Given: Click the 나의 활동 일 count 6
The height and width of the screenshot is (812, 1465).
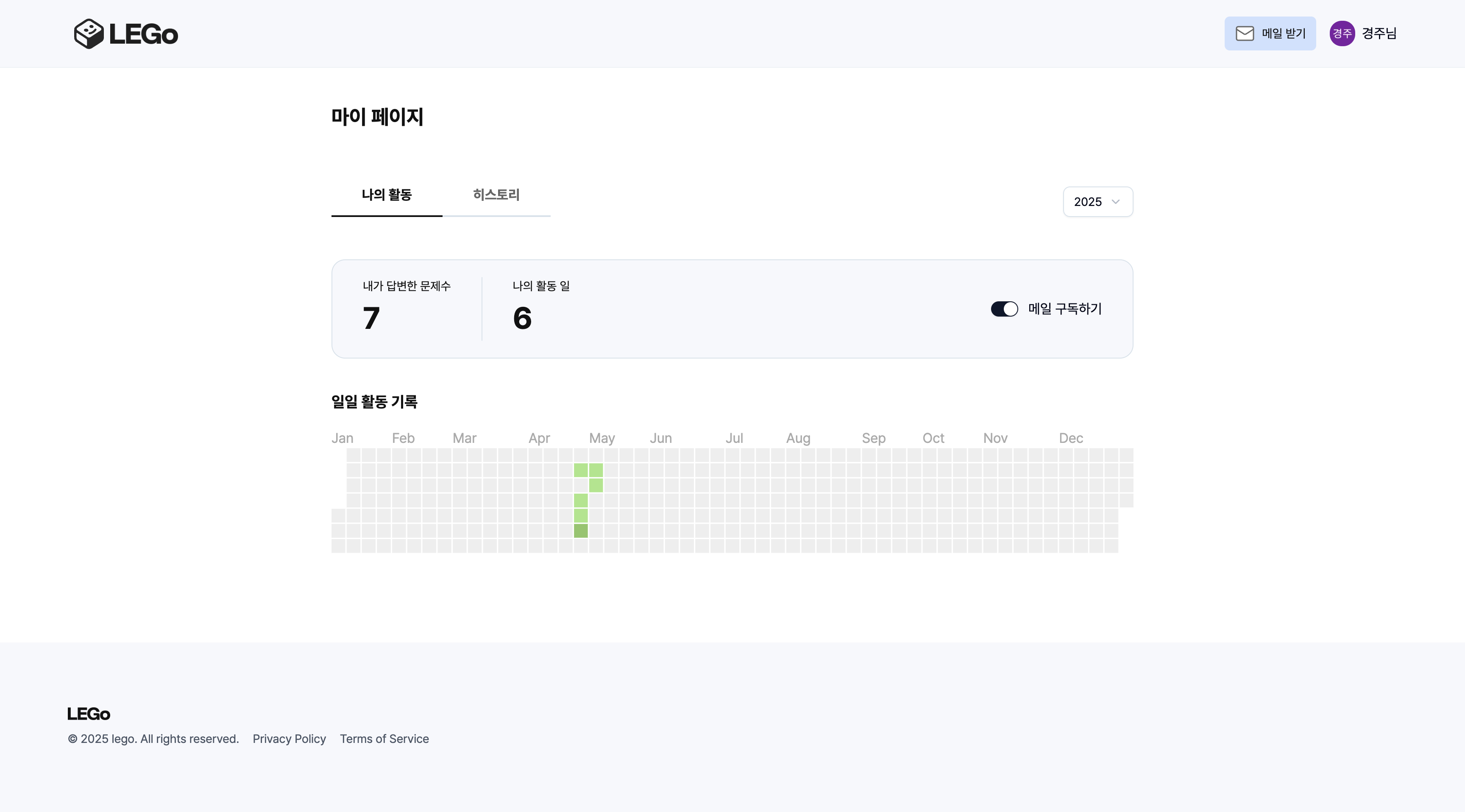Looking at the screenshot, I should point(522,318).
